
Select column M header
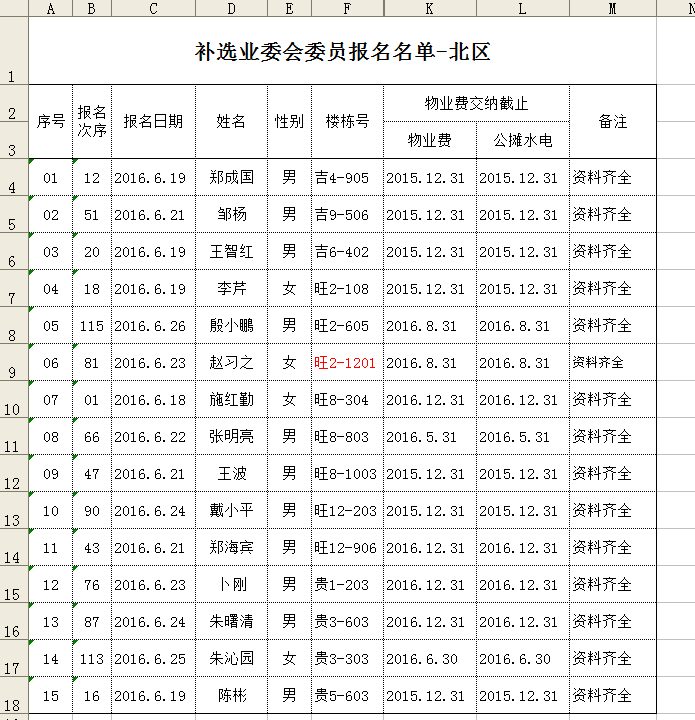point(612,8)
